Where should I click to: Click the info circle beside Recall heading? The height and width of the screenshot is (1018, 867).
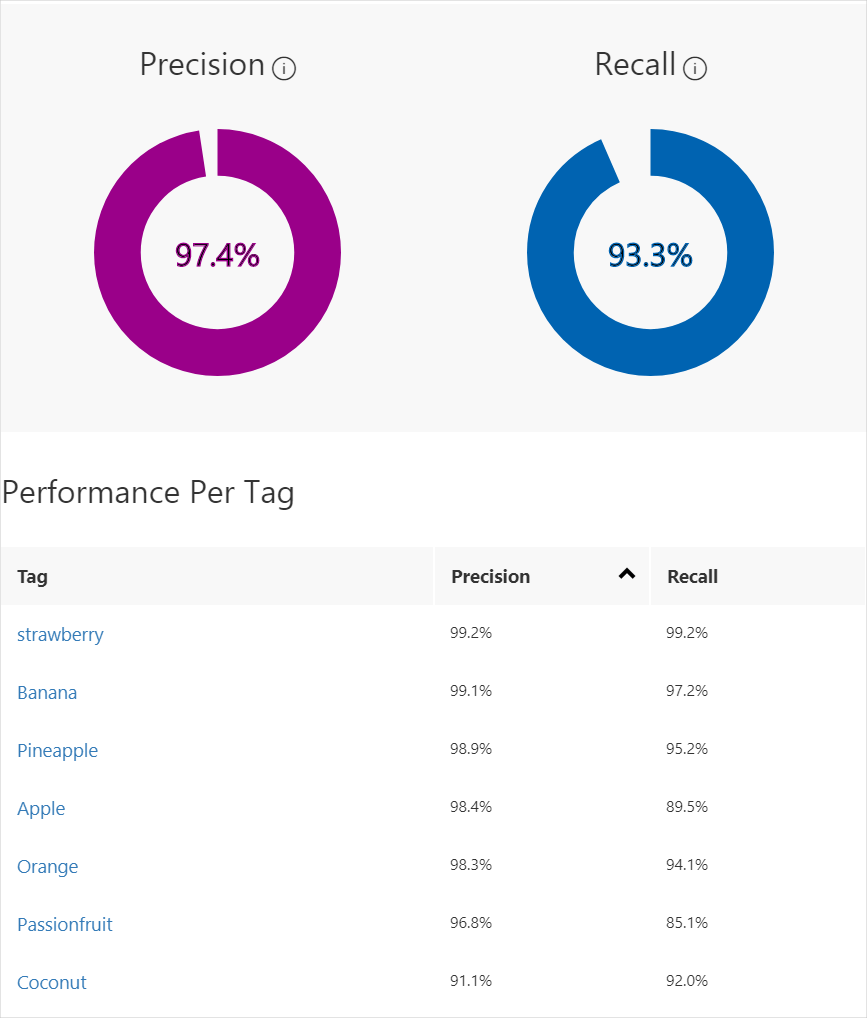tap(695, 68)
